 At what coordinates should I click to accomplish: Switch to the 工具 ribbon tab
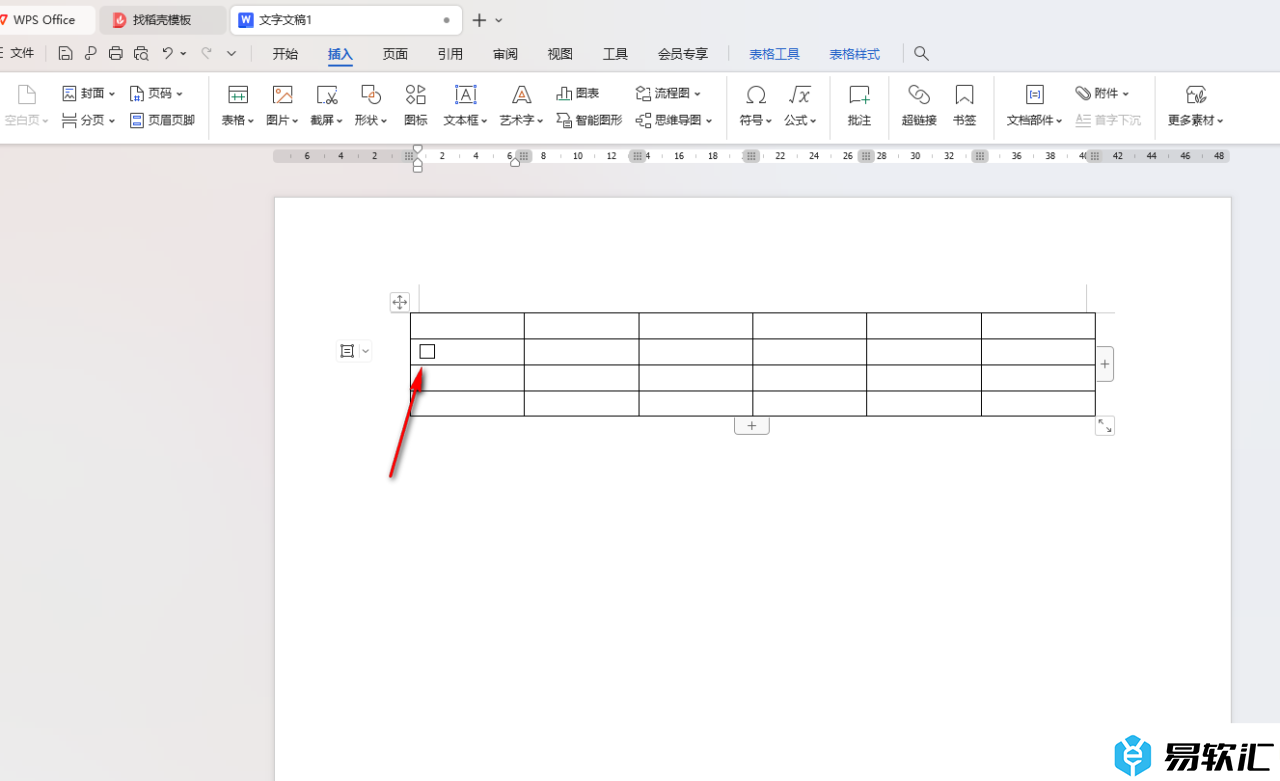pos(615,54)
